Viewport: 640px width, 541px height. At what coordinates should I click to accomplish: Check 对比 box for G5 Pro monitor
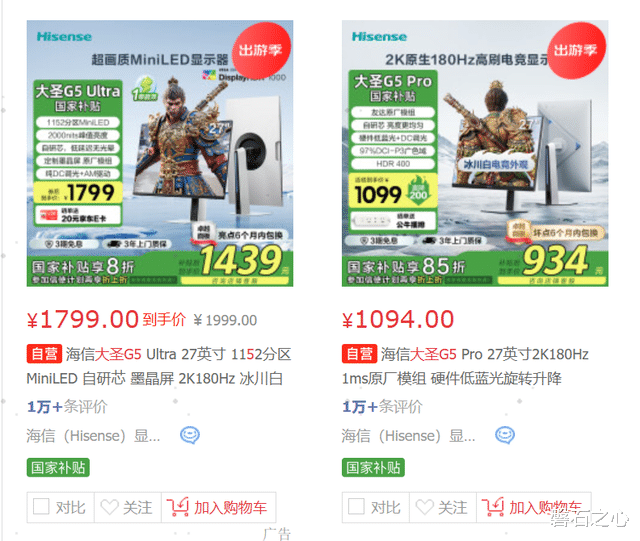click(x=356, y=506)
